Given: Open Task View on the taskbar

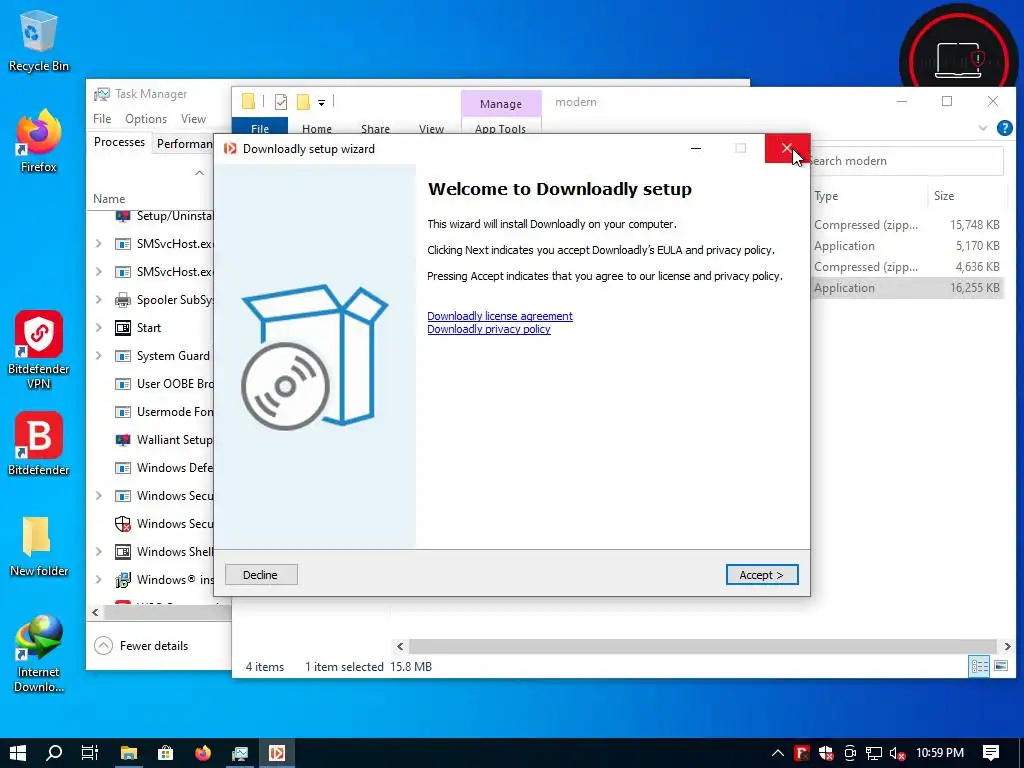Looking at the screenshot, I should coord(90,753).
